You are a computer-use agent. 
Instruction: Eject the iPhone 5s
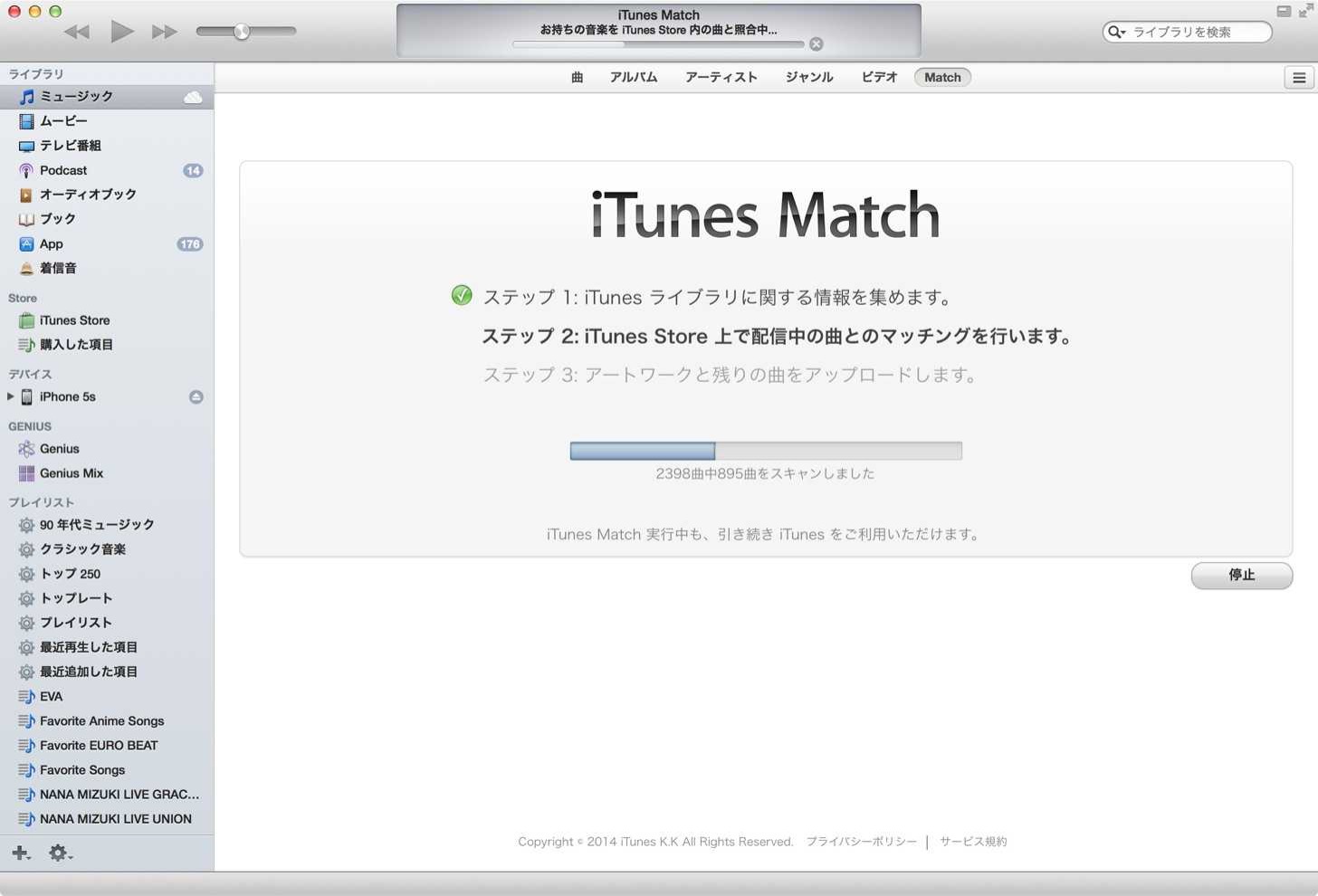pyautogui.click(x=196, y=397)
